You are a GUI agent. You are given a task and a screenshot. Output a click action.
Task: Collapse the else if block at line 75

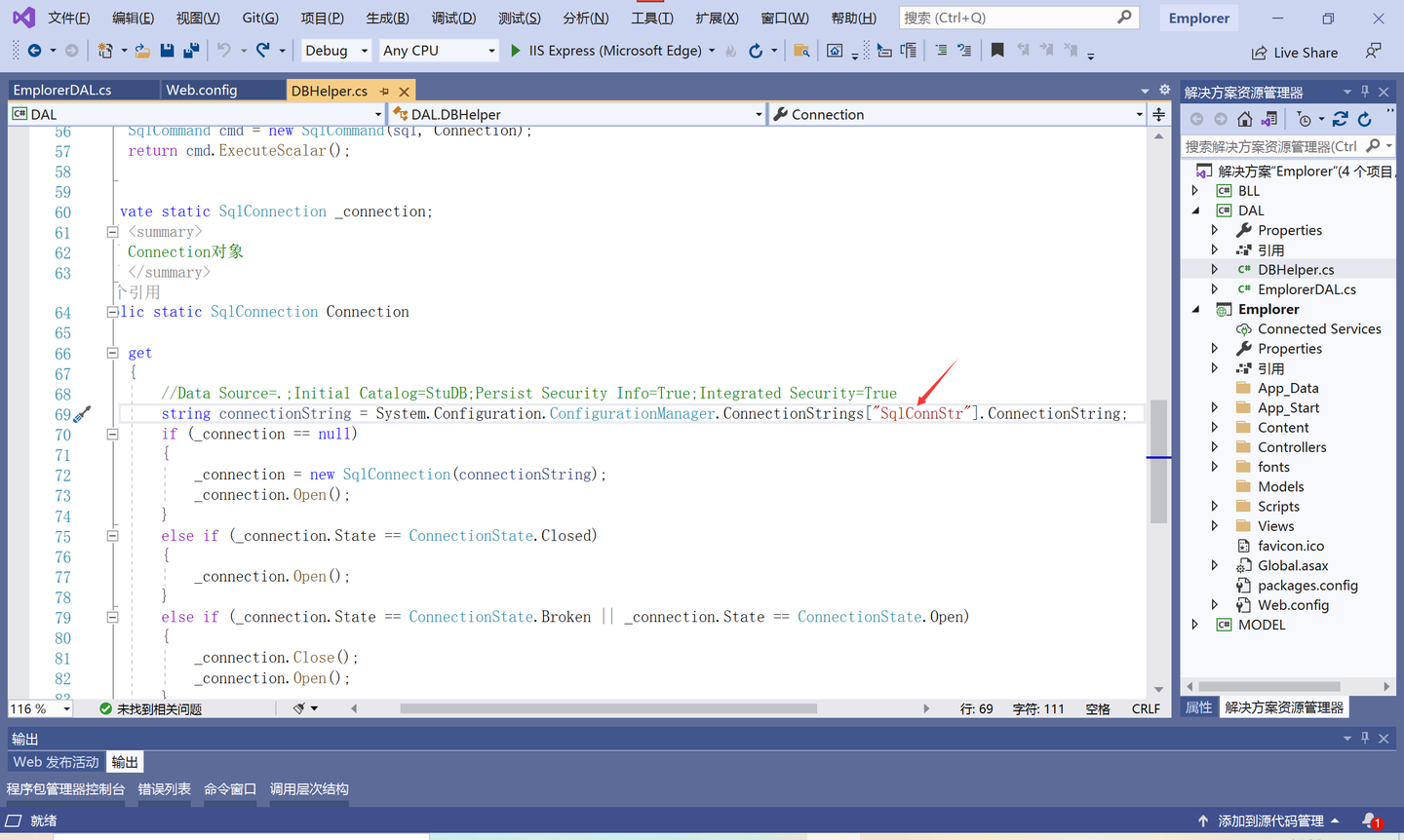[x=112, y=536]
